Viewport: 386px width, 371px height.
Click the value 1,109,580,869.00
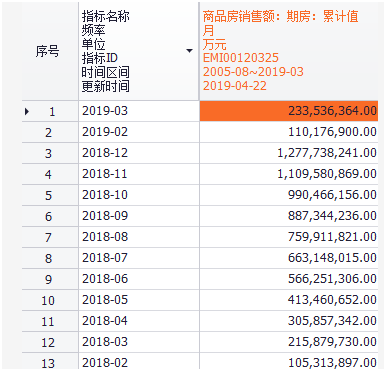(x=327, y=174)
